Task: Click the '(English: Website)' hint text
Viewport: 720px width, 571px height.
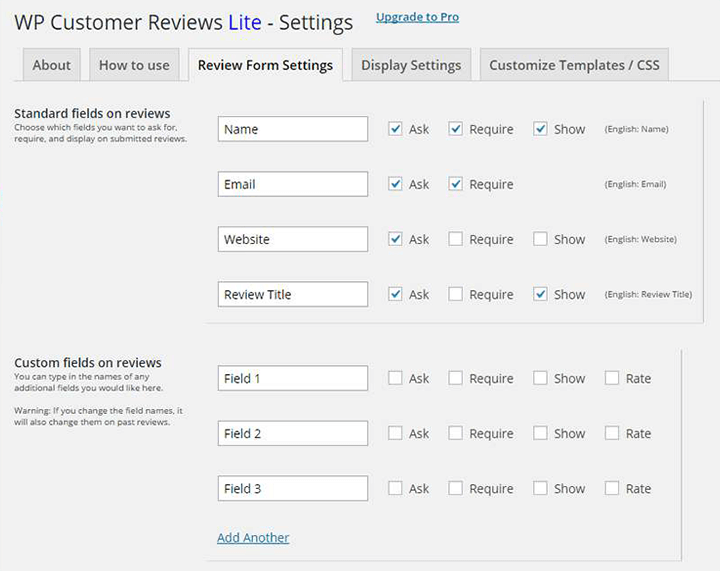Action: coord(641,239)
